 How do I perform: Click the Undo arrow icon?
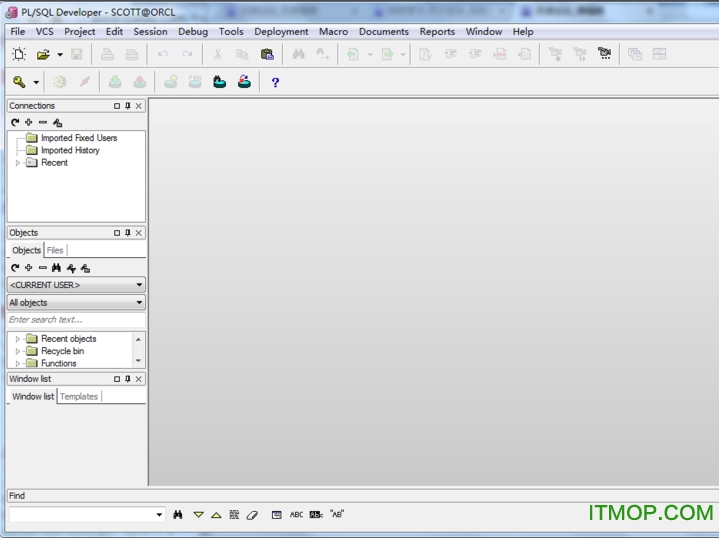click(x=162, y=54)
